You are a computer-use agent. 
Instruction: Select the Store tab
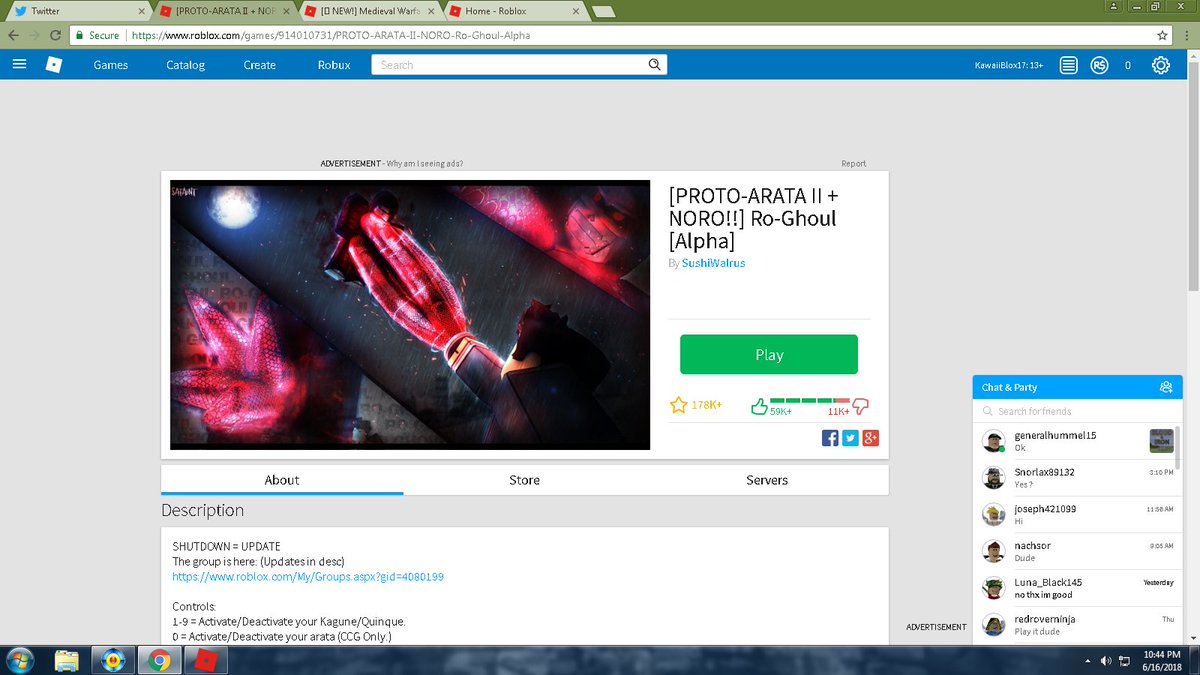pos(524,480)
